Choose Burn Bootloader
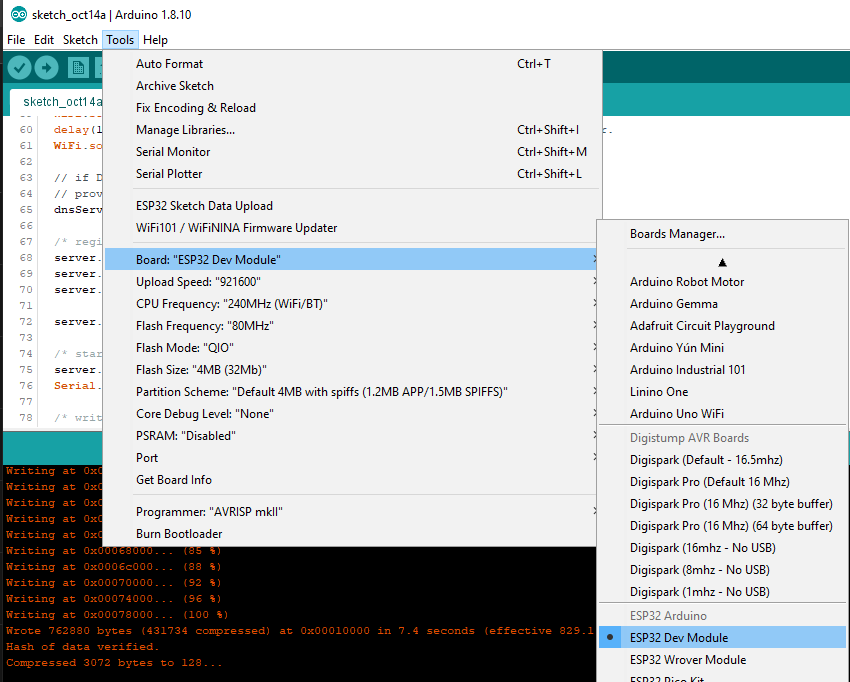This screenshot has height=682, width=850. [x=352, y=534]
